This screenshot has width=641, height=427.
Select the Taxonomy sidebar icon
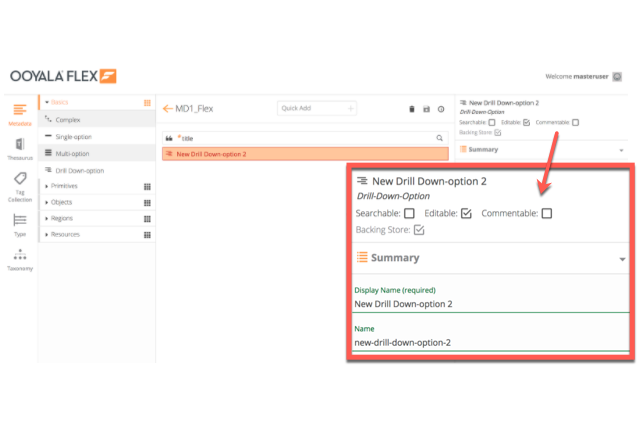pos(19,259)
